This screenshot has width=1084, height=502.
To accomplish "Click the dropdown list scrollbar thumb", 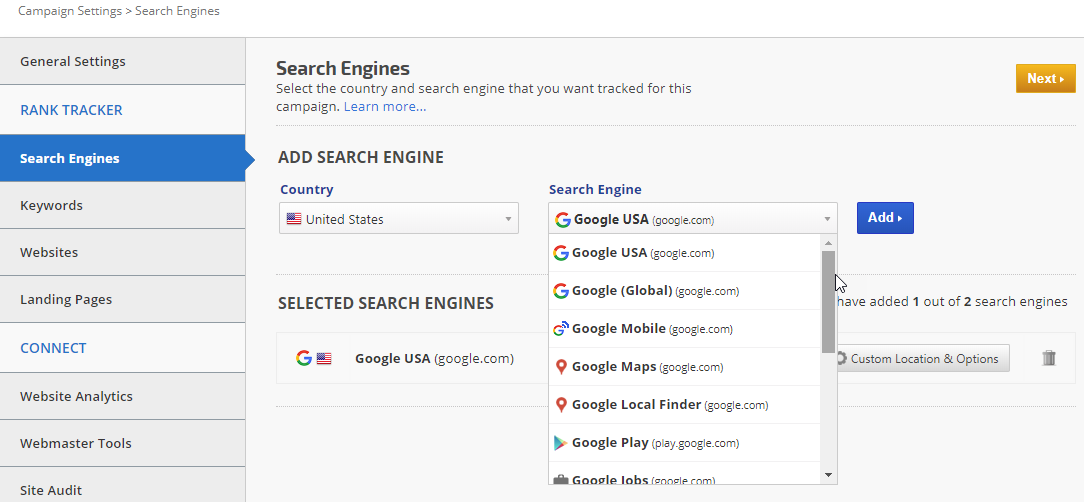I will point(828,300).
